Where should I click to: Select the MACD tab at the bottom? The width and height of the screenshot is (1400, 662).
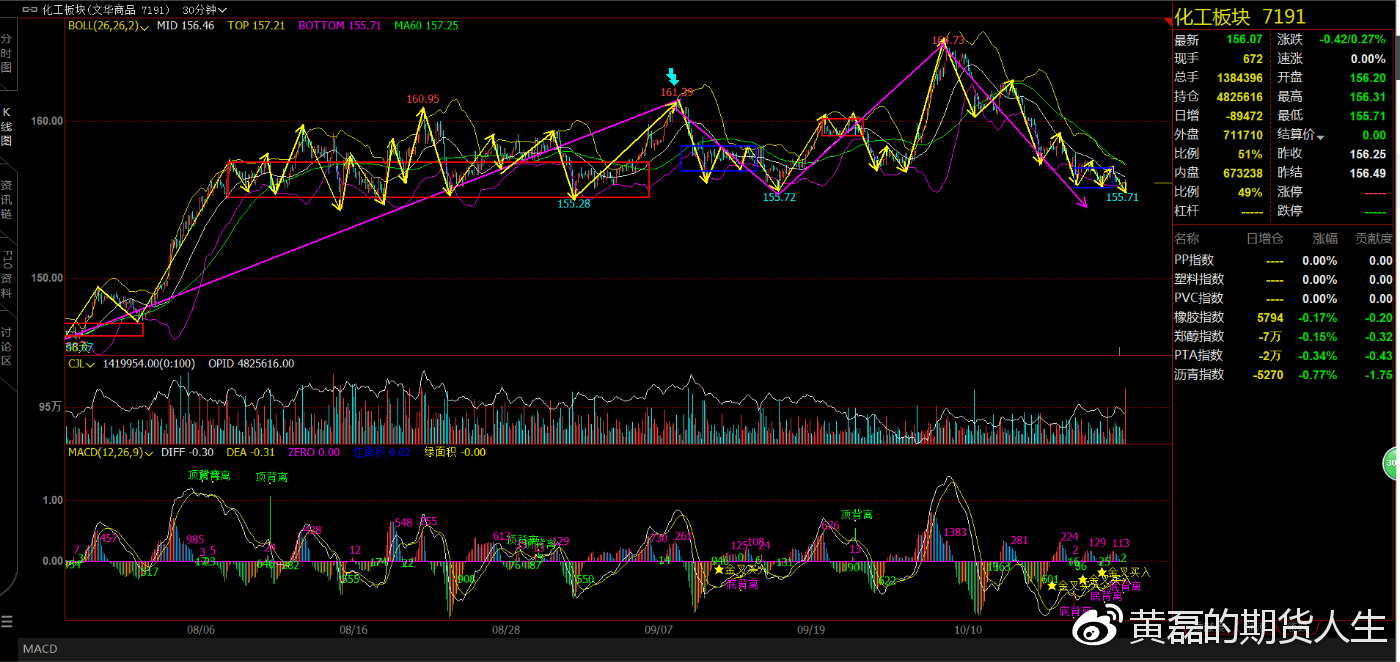tap(40, 649)
